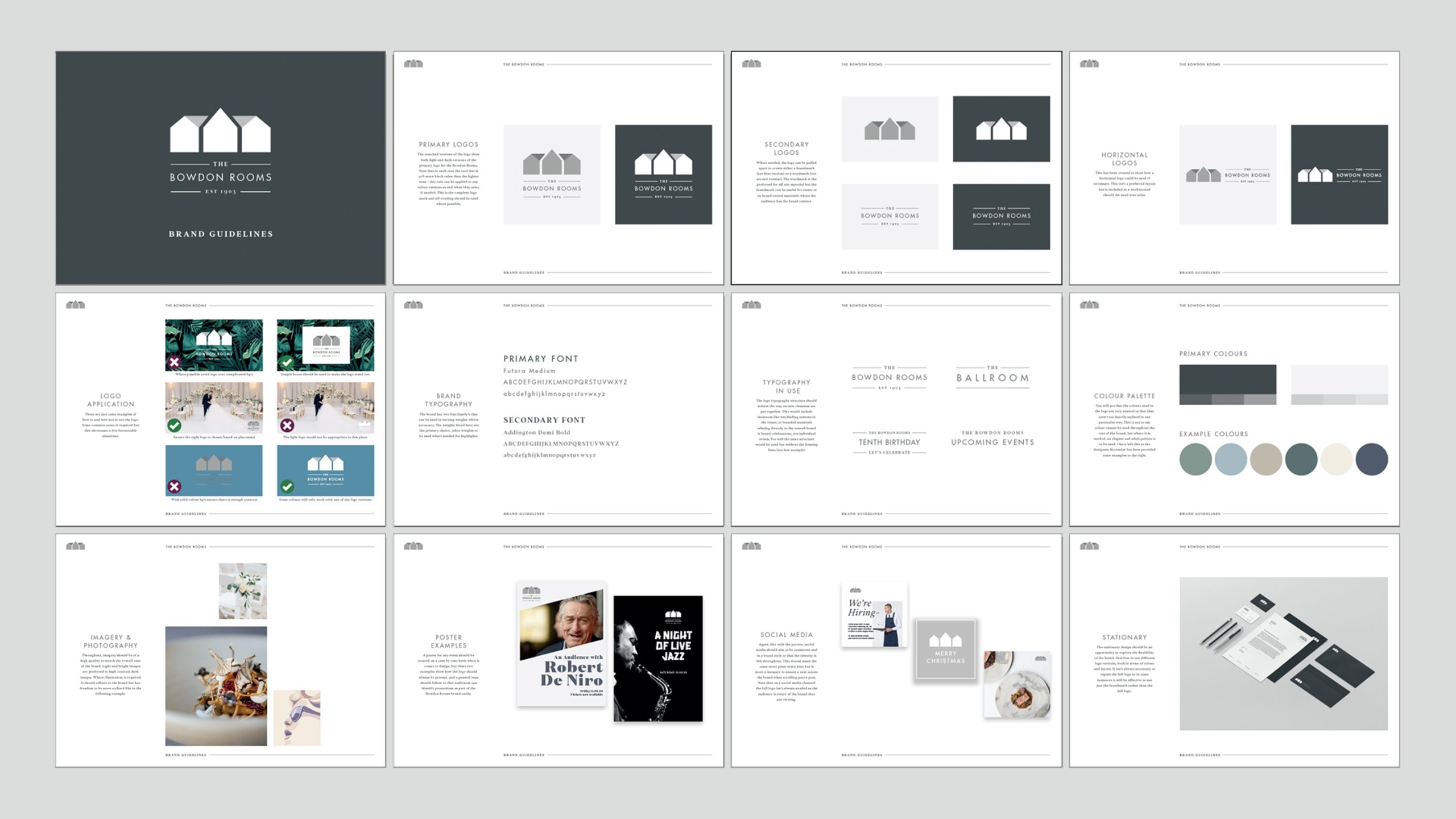Viewport: 1456px width, 819px height.
Task: Select the 'UPCOMING EVENTS' typography example
Action: point(992,438)
